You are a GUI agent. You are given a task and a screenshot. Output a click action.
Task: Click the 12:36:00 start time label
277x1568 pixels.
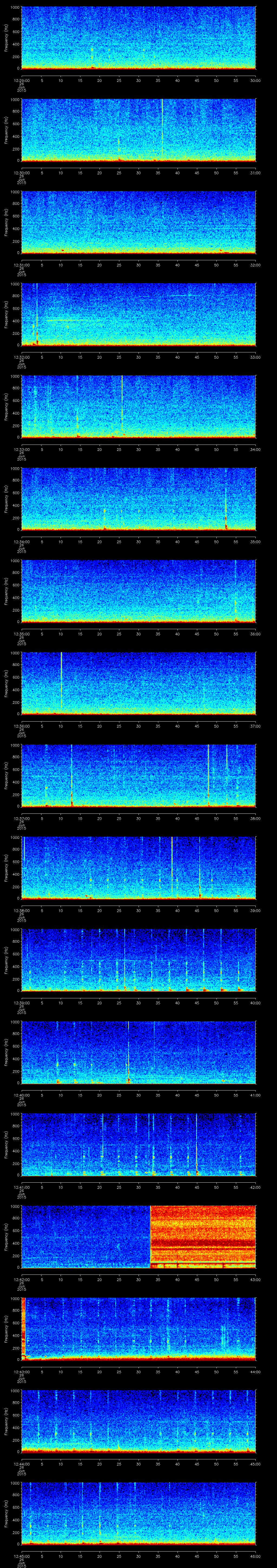point(21,726)
